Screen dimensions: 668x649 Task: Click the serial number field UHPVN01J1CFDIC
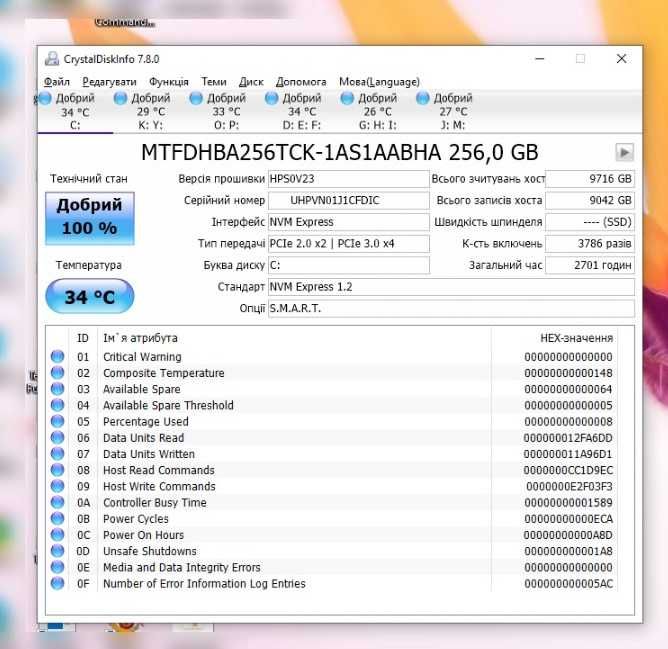pos(348,200)
